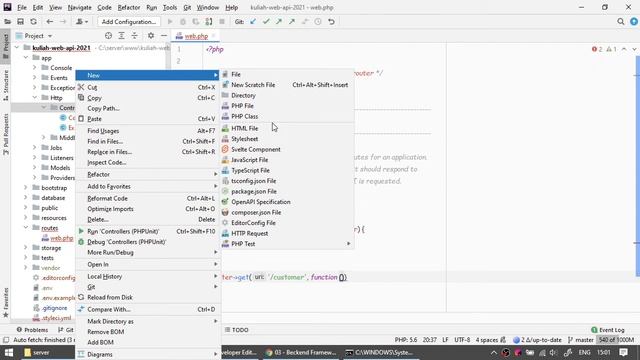The height and width of the screenshot is (360, 640).
Task: Select JavaScript File in New submenu
Action: coord(249,160)
